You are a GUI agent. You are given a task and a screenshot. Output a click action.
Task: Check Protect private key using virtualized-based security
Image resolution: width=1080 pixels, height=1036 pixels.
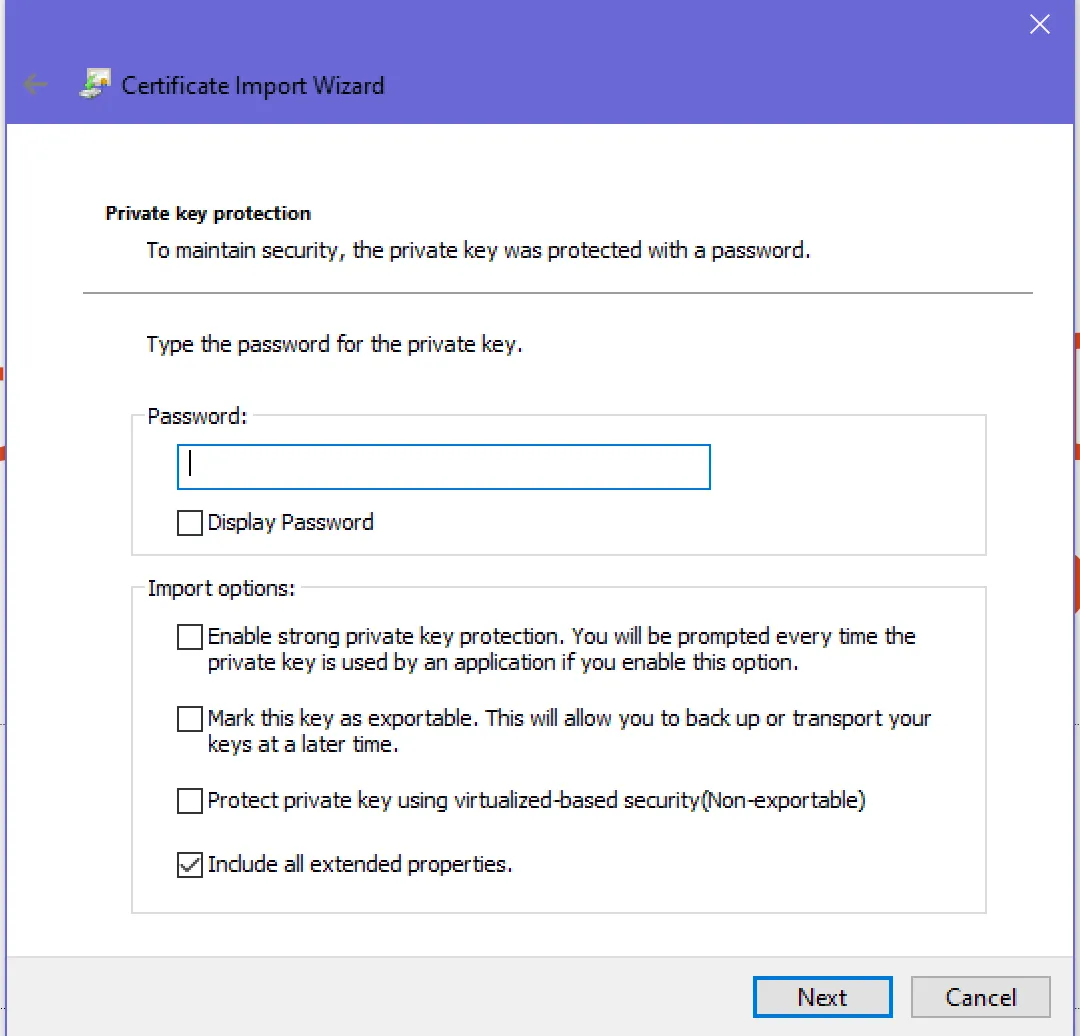pyautogui.click(x=189, y=800)
